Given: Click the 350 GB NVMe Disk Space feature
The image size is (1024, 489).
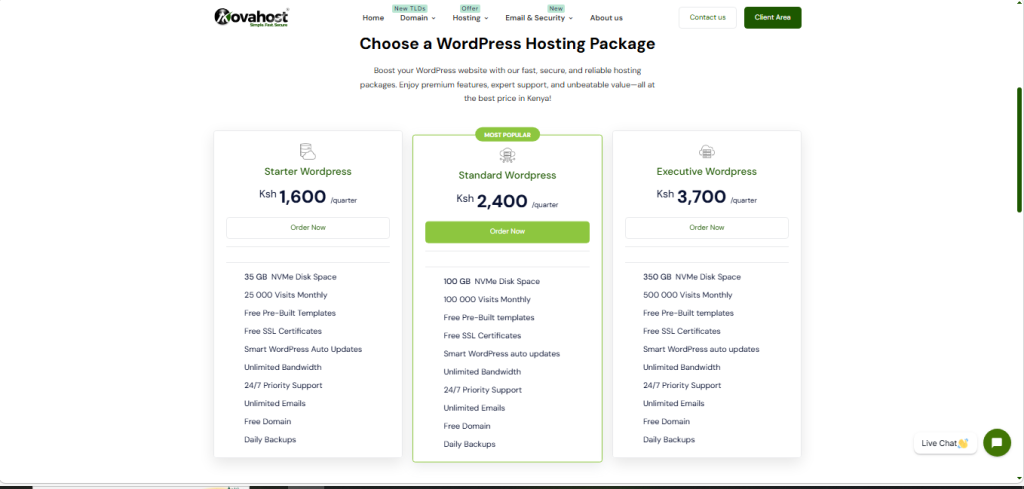Looking at the screenshot, I should point(692,277).
